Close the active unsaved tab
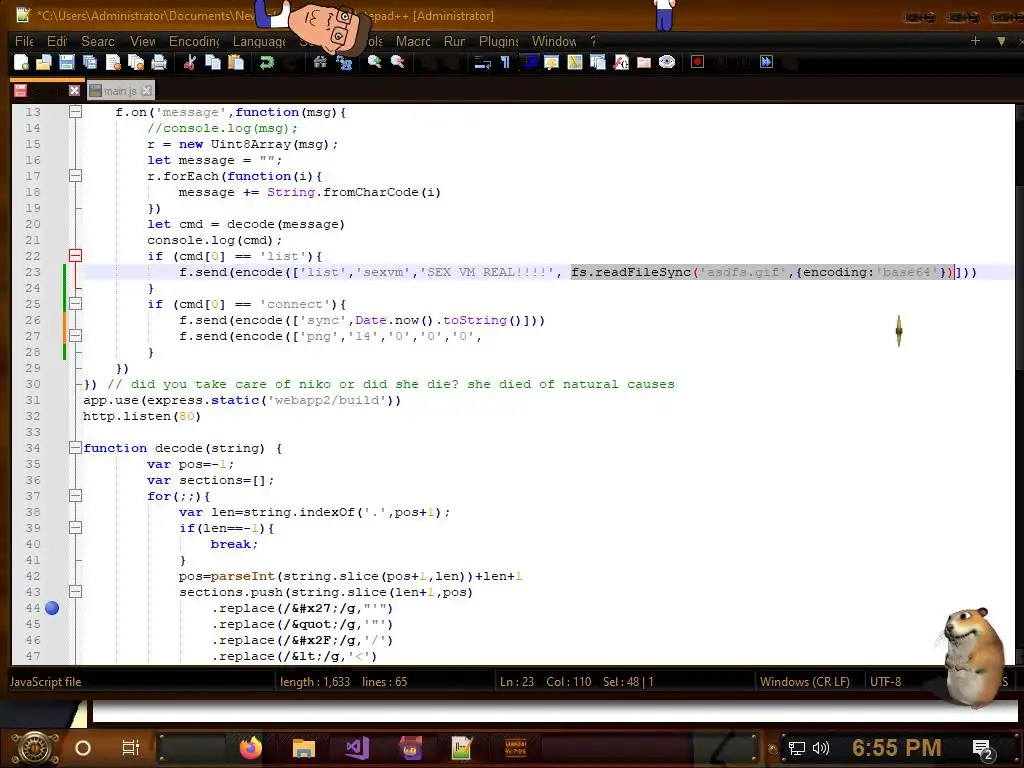The height and width of the screenshot is (768, 1024). click(x=74, y=91)
